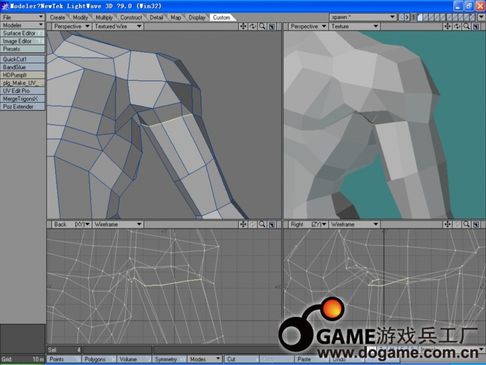
Task: Switch to the Multiply tab
Action: pos(104,18)
